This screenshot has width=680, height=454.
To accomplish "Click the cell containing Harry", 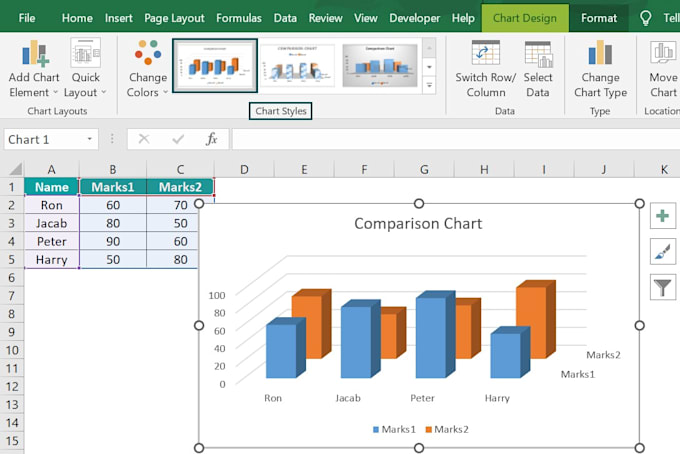I will [52, 259].
